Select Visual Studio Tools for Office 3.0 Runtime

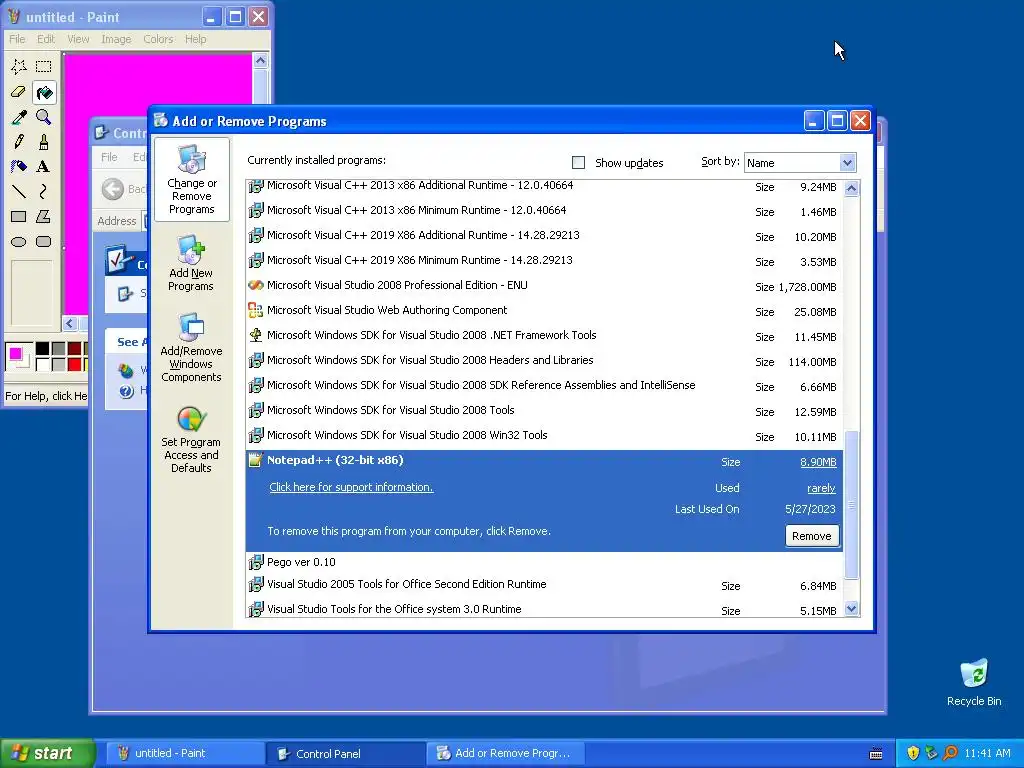pos(544,609)
